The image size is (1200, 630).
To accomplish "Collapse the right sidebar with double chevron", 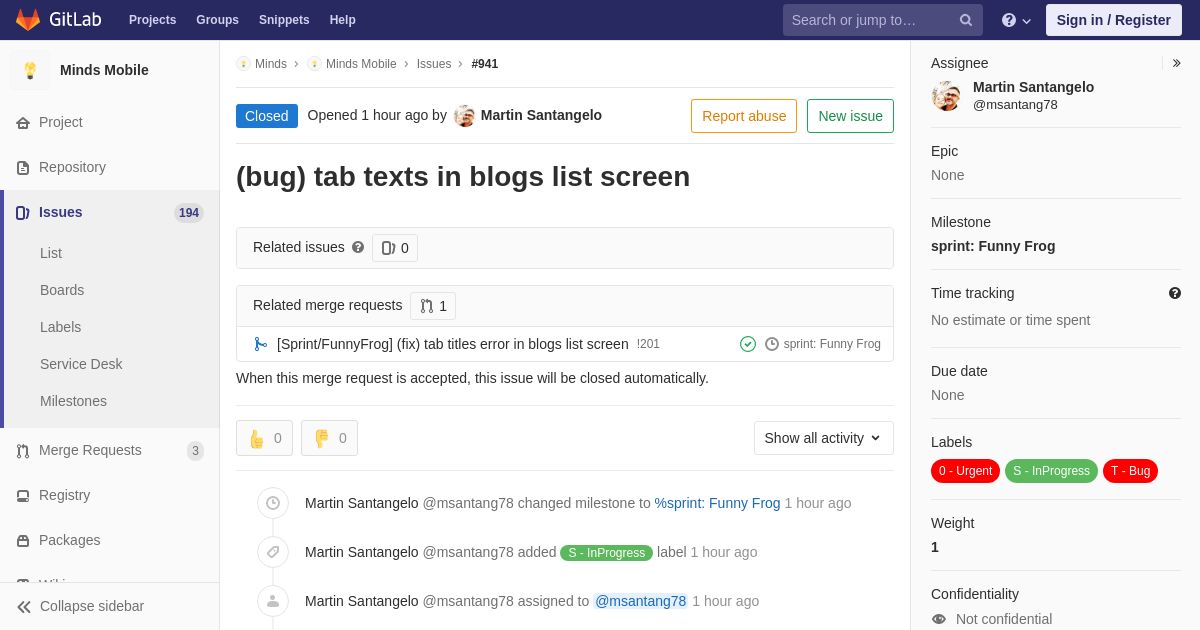I will tap(1176, 63).
